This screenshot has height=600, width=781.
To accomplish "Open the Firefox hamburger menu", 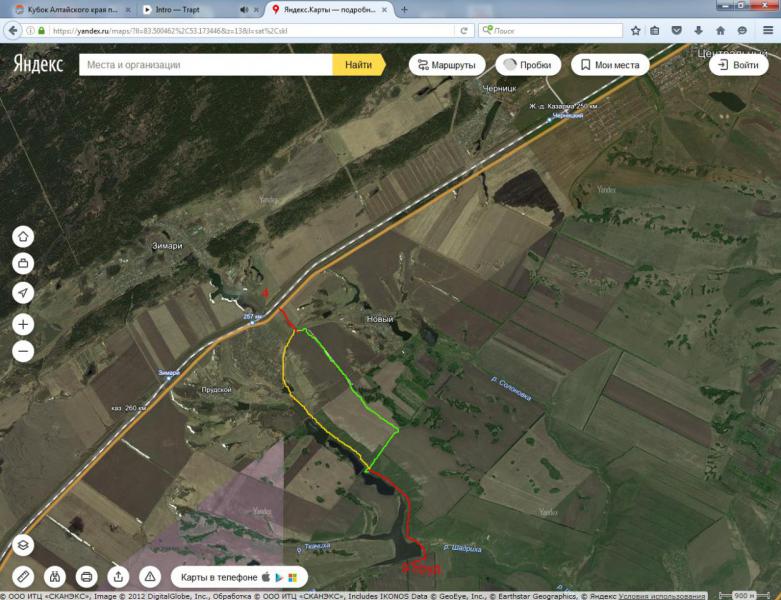I will pos(768,30).
